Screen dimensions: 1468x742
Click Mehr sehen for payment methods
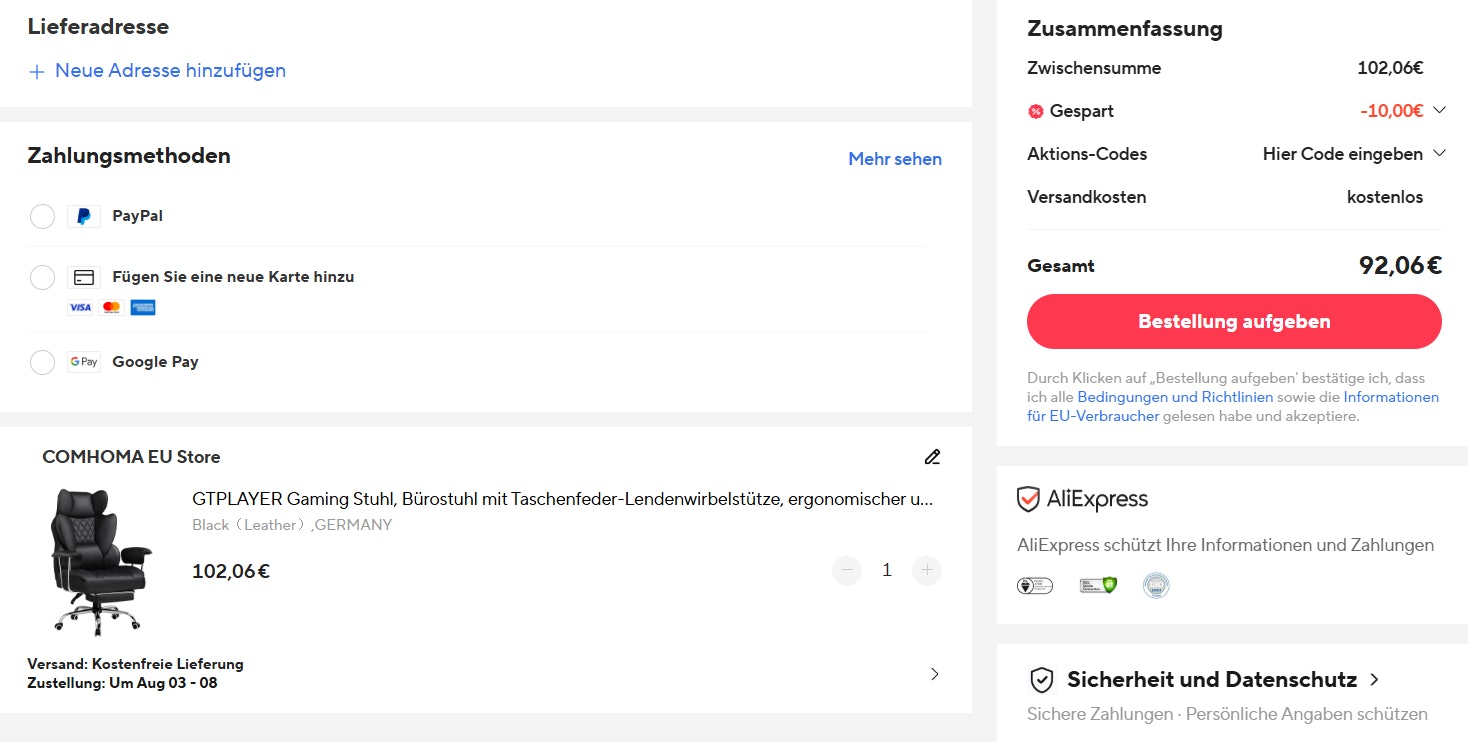(x=894, y=159)
